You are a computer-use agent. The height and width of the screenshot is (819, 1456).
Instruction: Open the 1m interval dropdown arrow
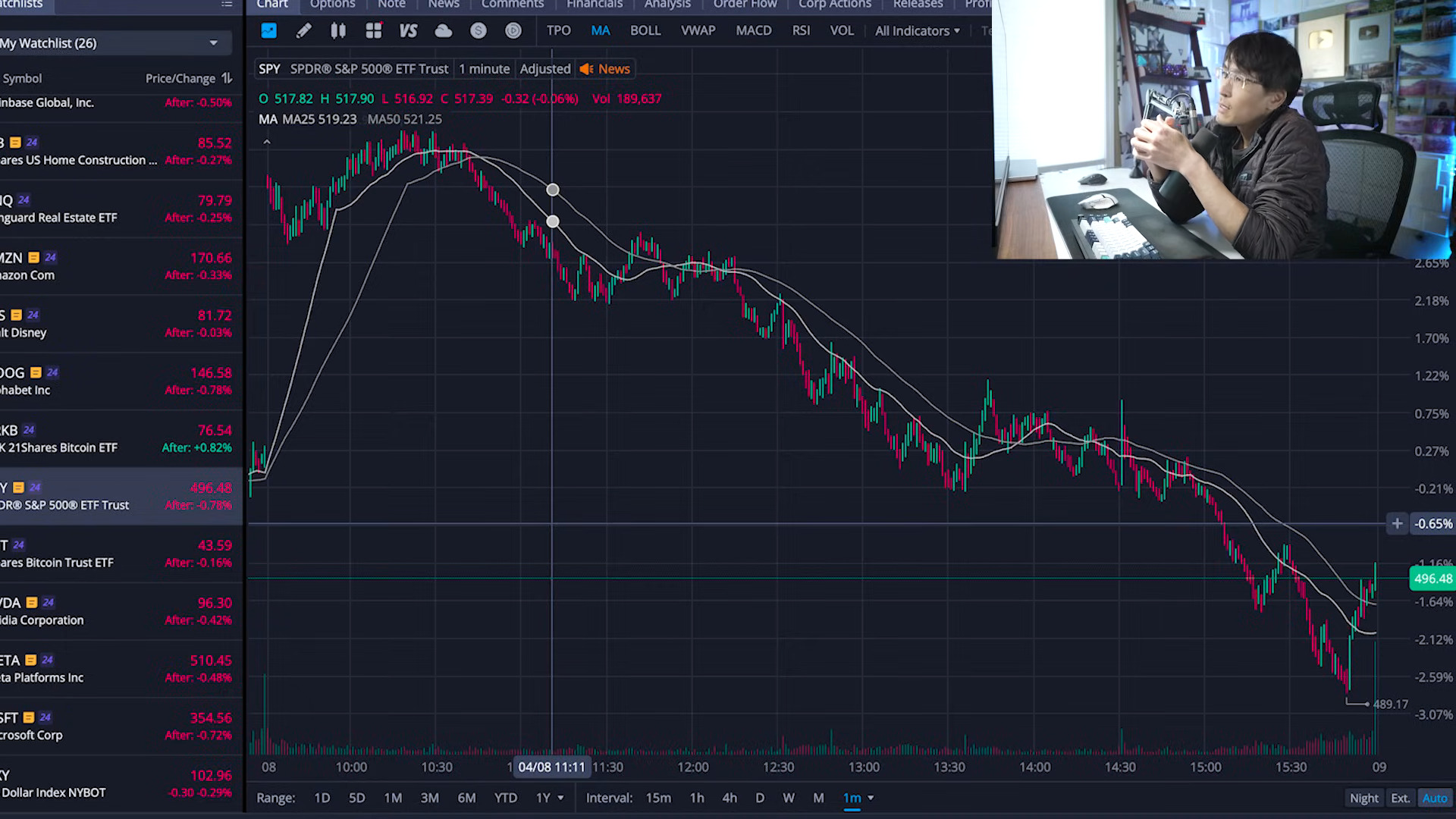tap(871, 798)
